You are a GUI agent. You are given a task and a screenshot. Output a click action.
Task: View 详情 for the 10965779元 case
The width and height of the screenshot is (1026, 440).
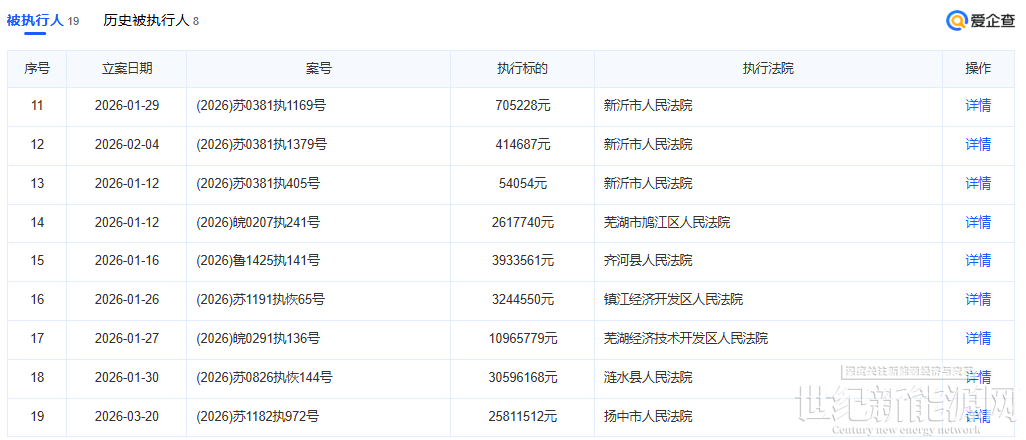tap(977, 339)
